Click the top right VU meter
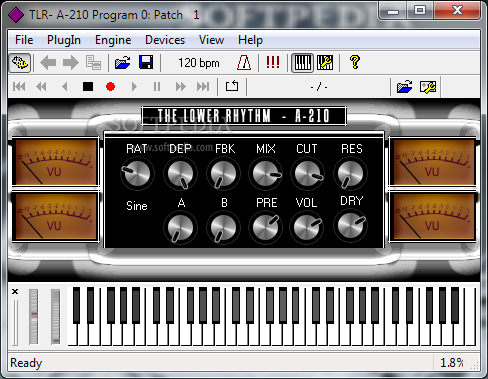488x379 pixels. coord(433,162)
